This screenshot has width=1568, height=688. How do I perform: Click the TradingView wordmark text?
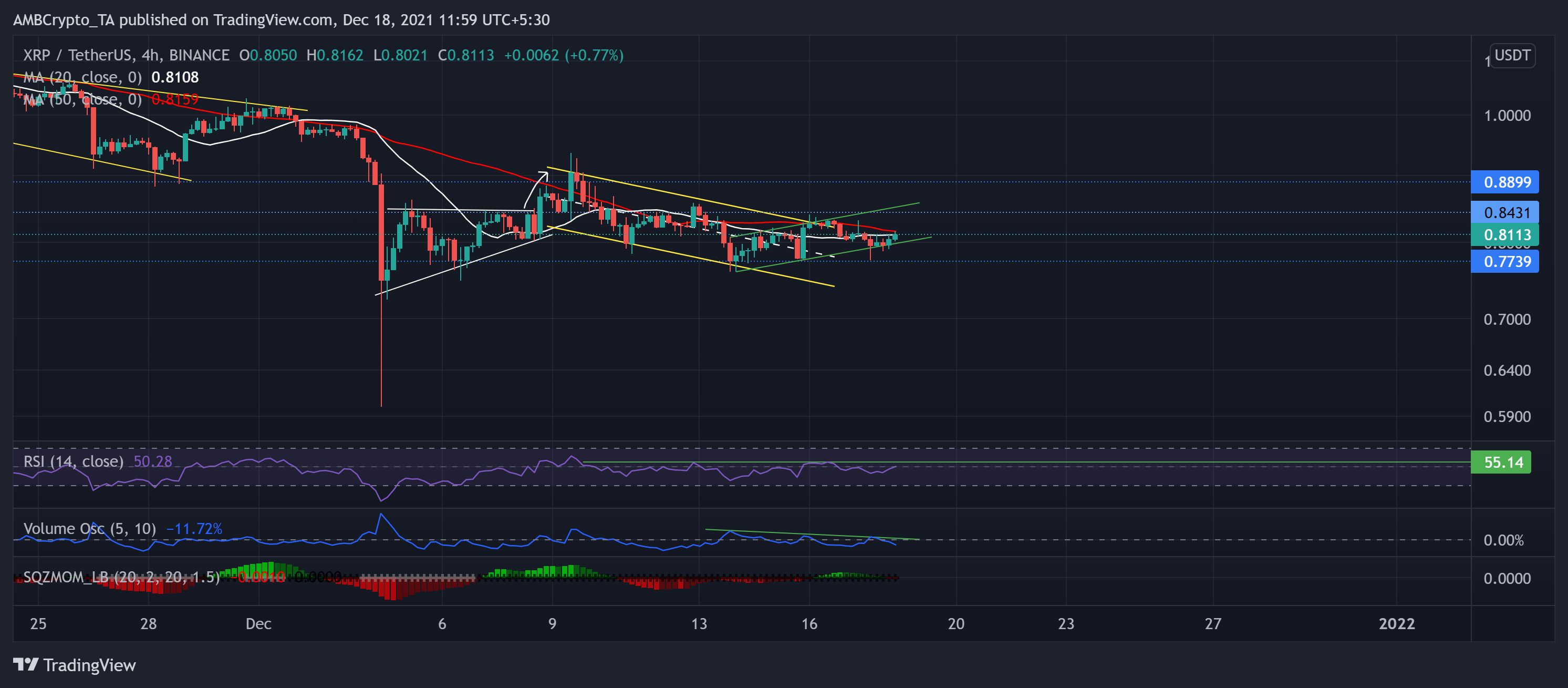click(x=89, y=665)
